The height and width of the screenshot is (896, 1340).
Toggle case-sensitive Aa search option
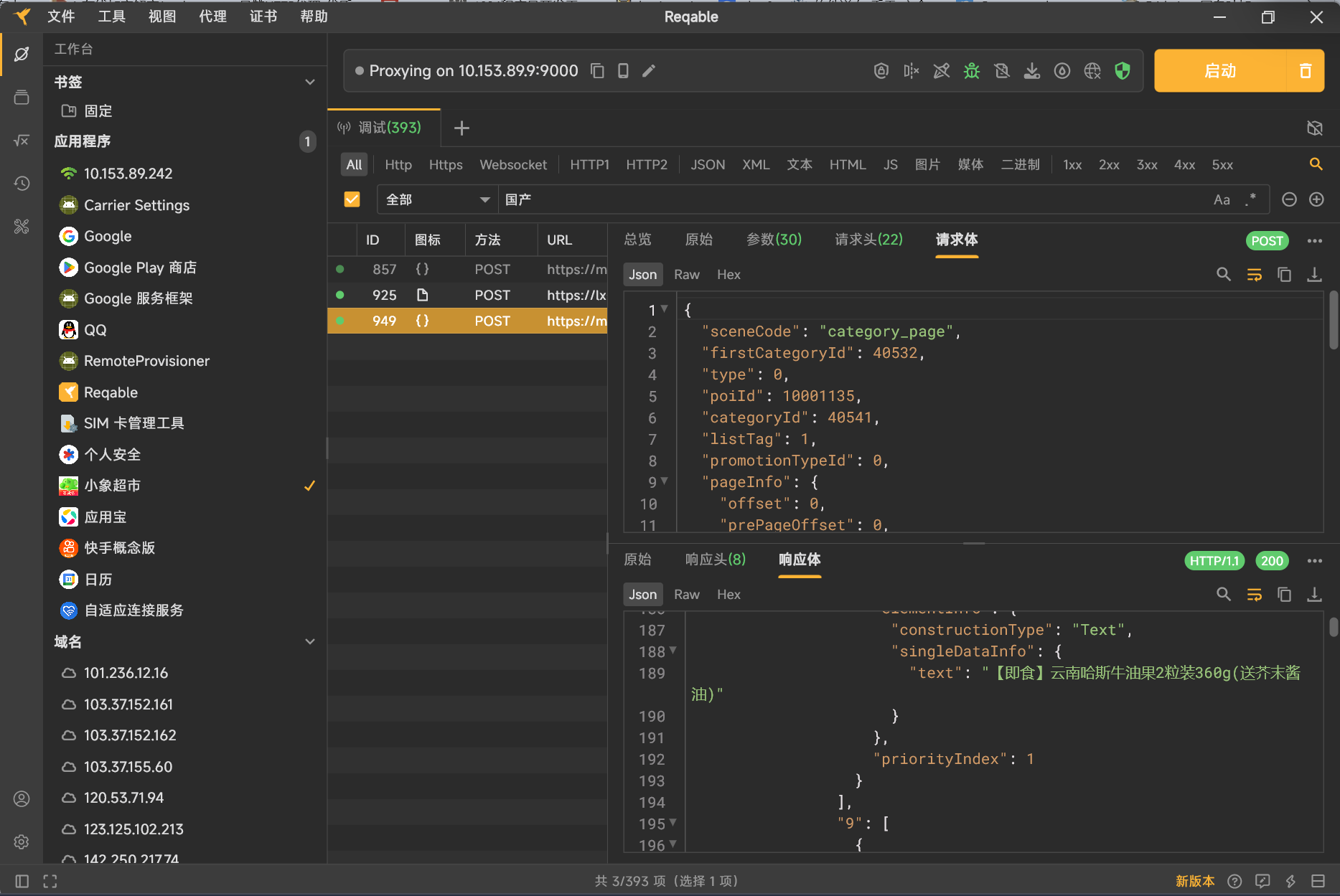tap(1222, 199)
